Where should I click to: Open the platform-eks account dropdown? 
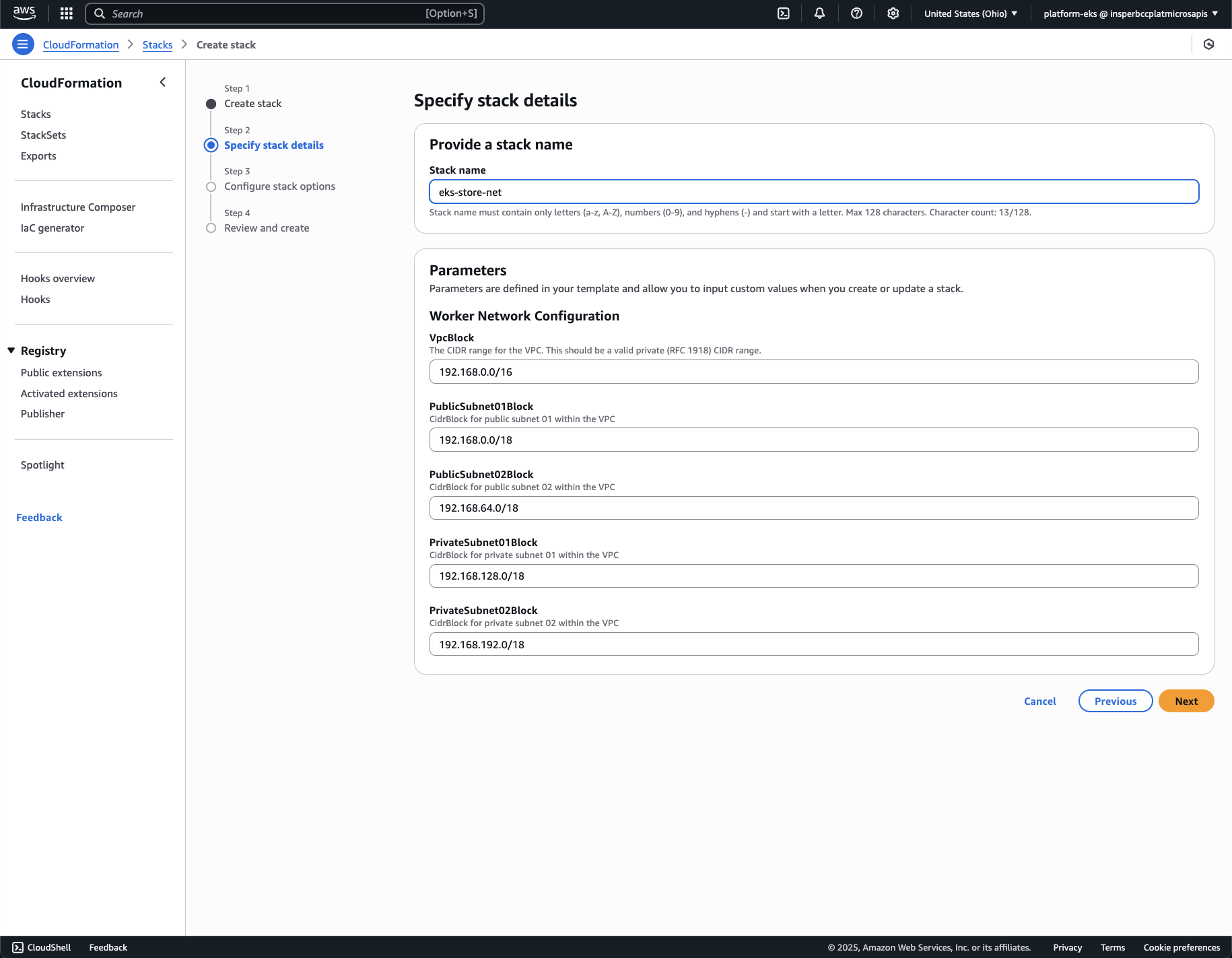point(1130,13)
